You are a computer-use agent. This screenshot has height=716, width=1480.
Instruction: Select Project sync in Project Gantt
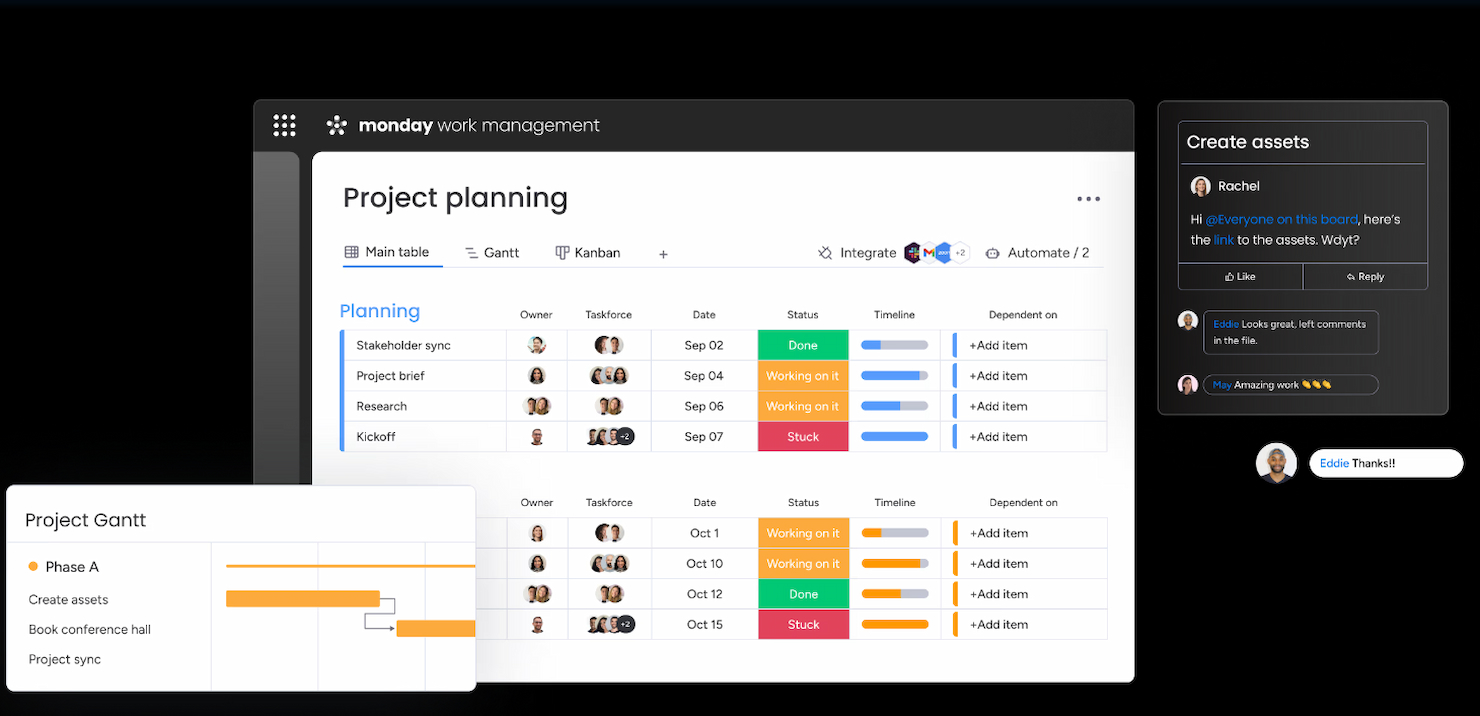(x=65, y=660)
